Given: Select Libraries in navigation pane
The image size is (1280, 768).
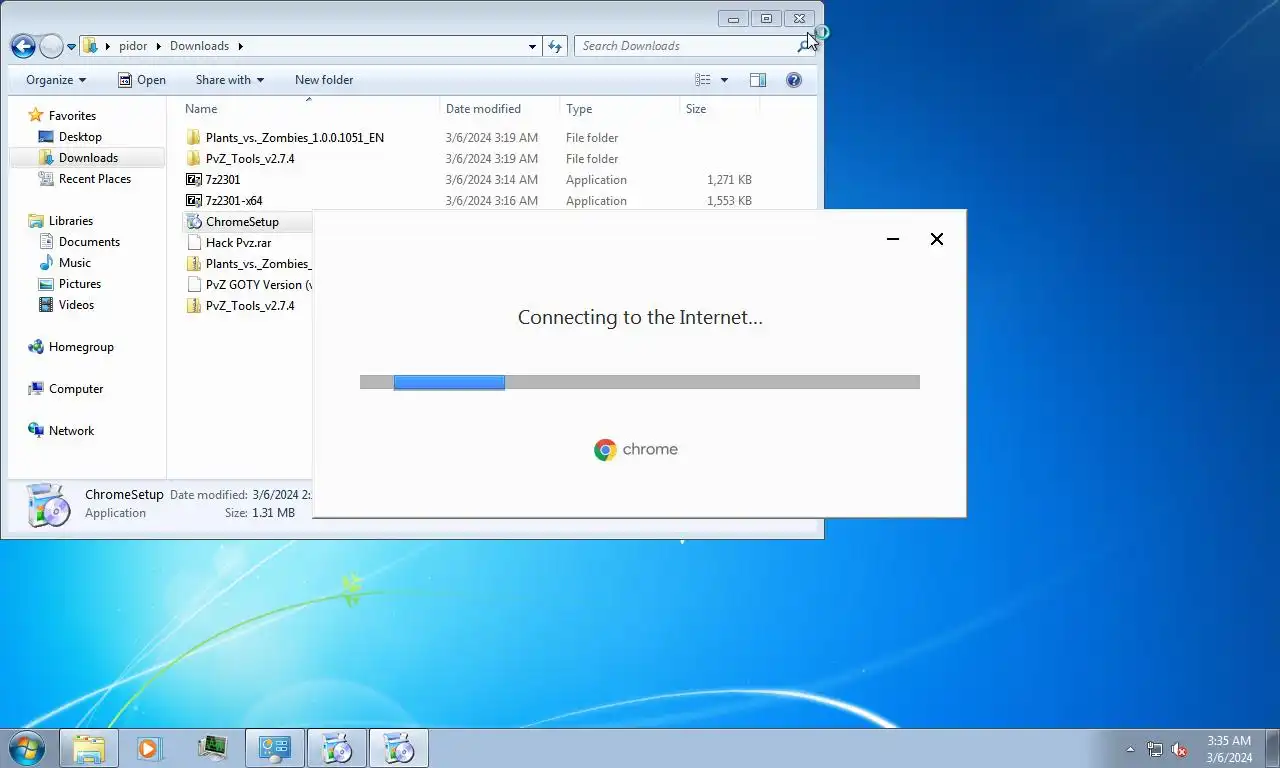Looking at the screenshot, I should pyautogui.click(x=70, y=221).
